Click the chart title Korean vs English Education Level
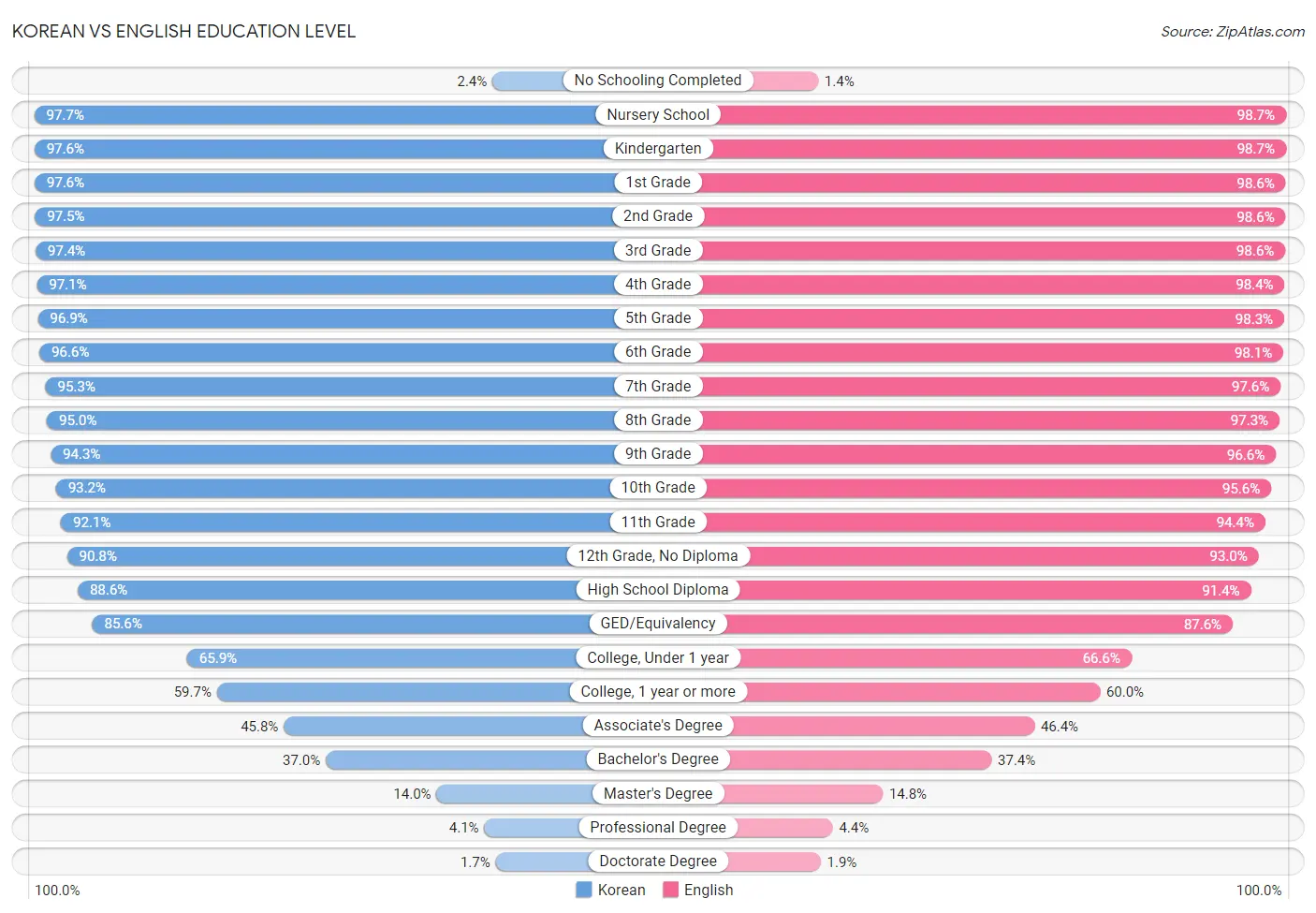The height and width of the screenshot is (913, 1316). (183, 31)
